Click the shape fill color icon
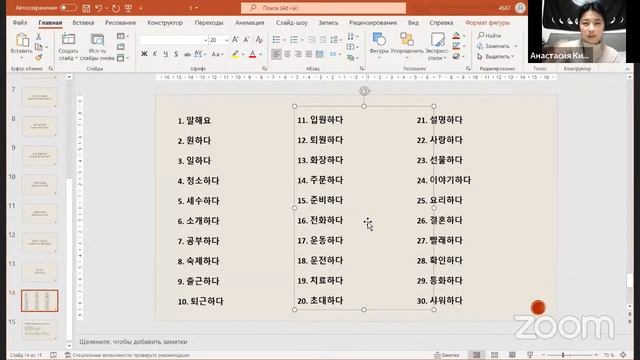Screen dimensions: 640x360 click(x=456, y=36)
